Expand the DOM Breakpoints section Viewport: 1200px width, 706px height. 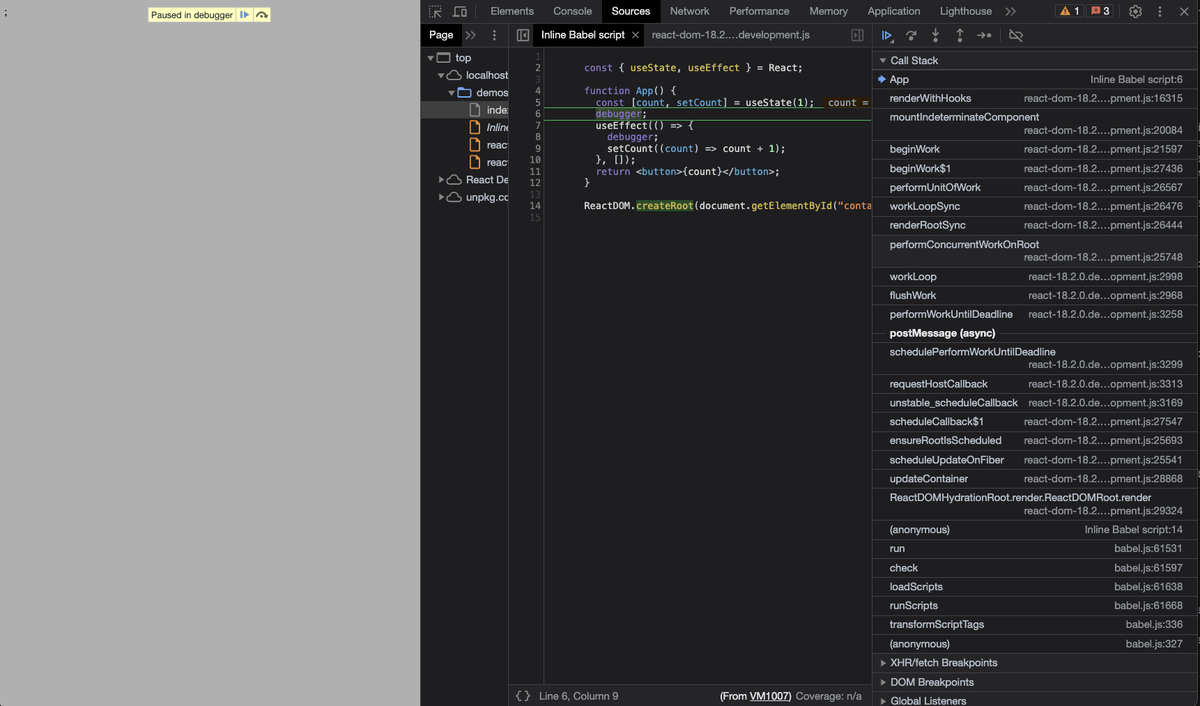pyautogui.click(x=883, y=682)
